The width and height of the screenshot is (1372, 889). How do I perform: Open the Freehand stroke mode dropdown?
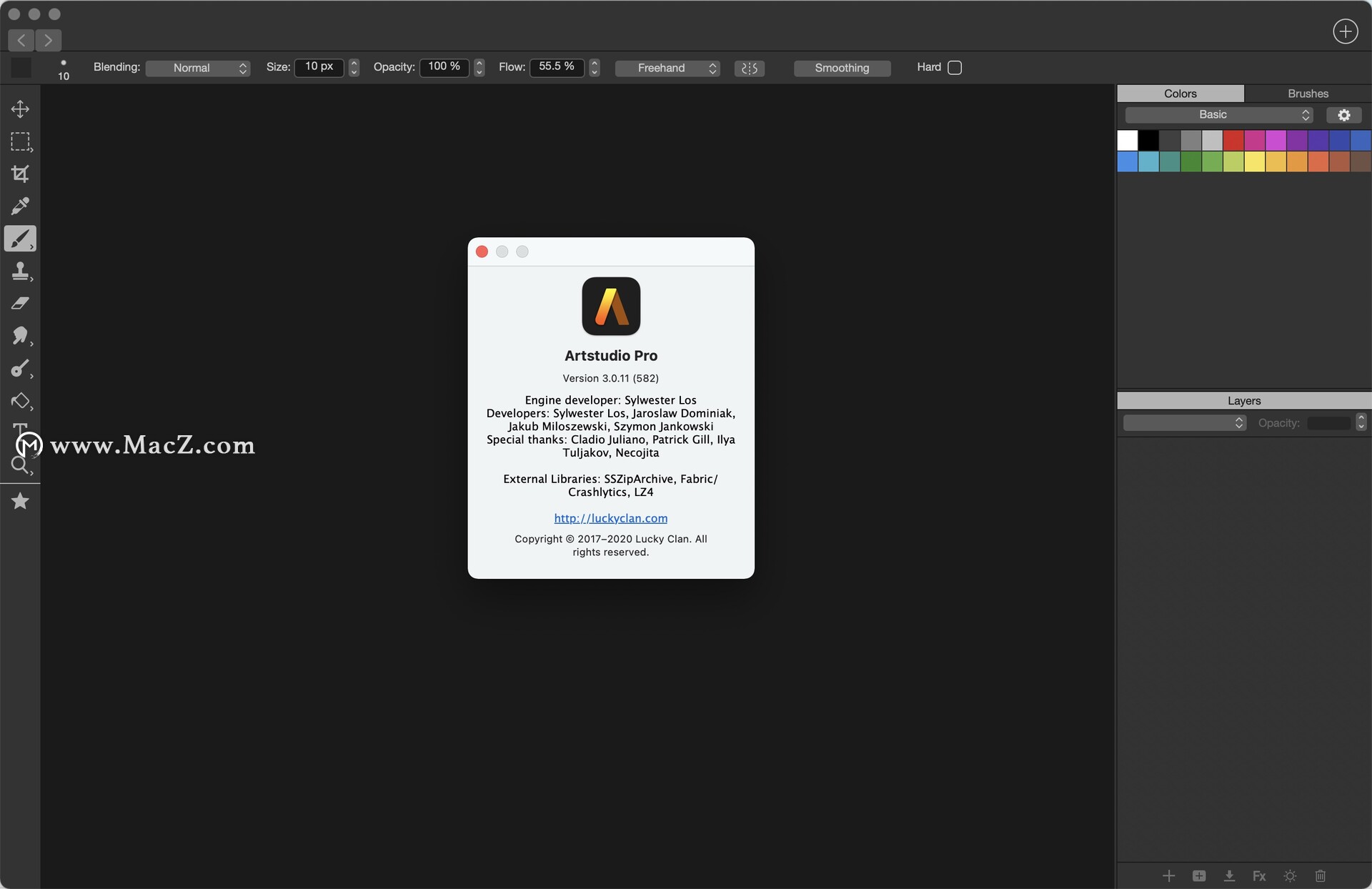point(667,68)
